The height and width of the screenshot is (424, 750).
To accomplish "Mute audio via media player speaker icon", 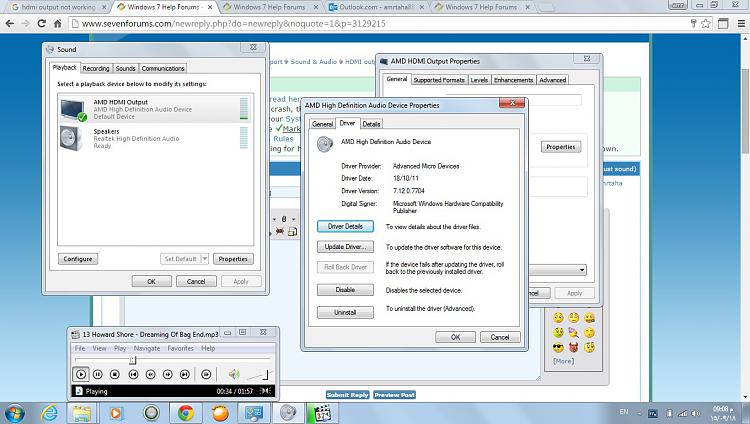I will point(234,374).
